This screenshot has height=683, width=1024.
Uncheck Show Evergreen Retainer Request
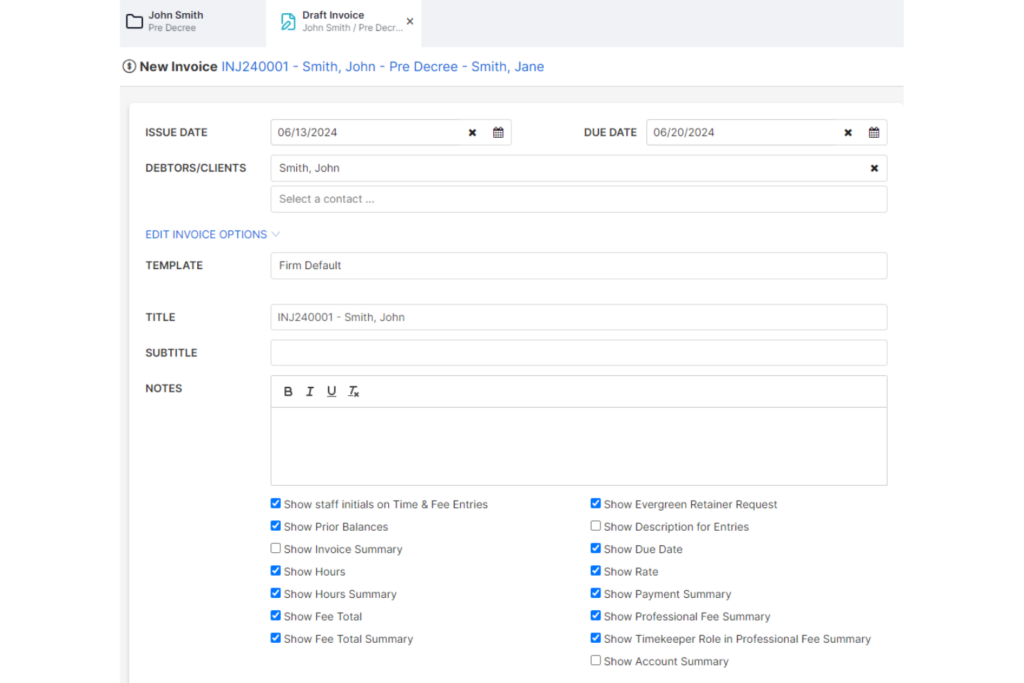[596, 503]
